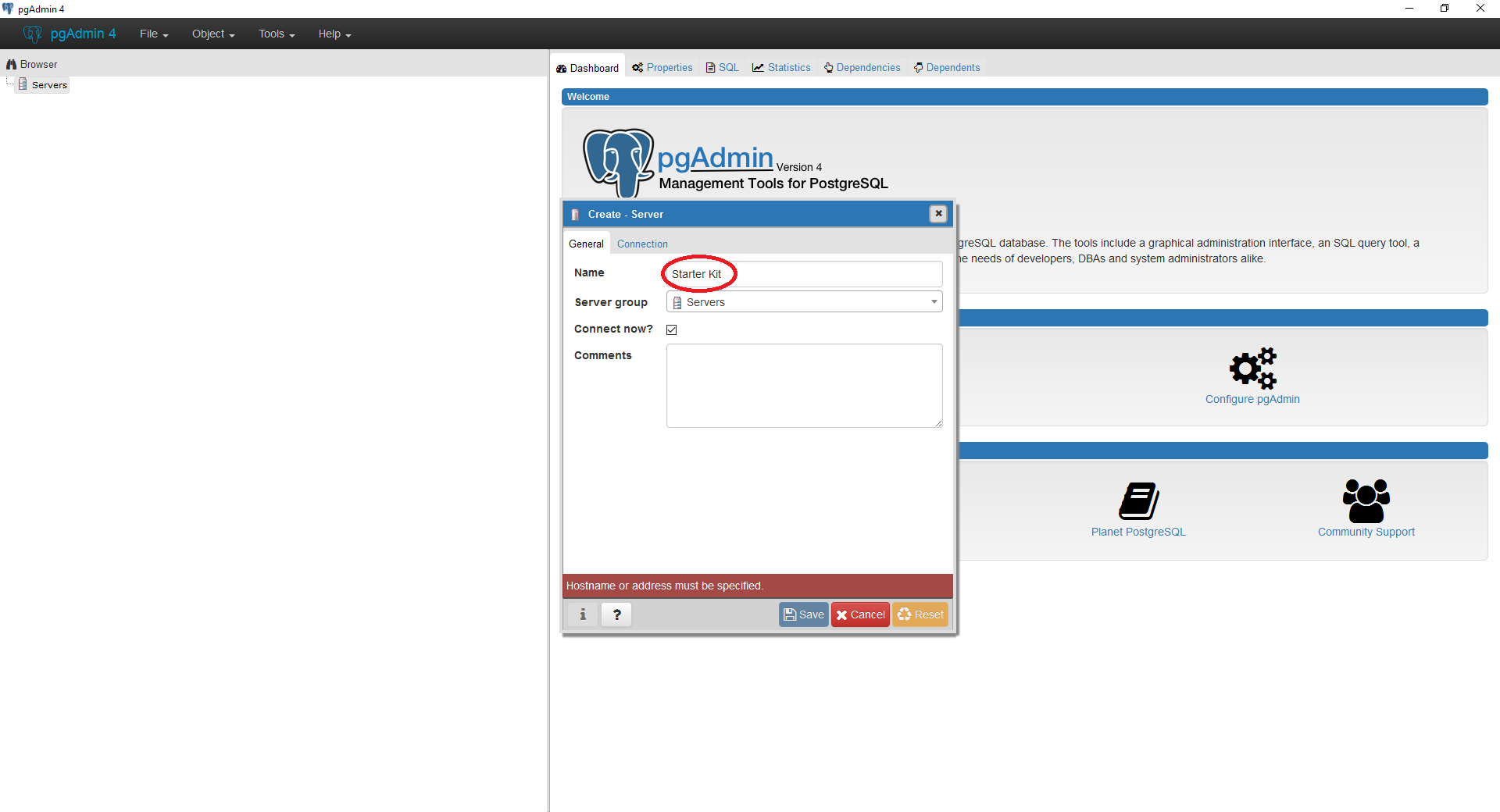
Task: Switch to the Connection tab
Action: click(642, 244)
